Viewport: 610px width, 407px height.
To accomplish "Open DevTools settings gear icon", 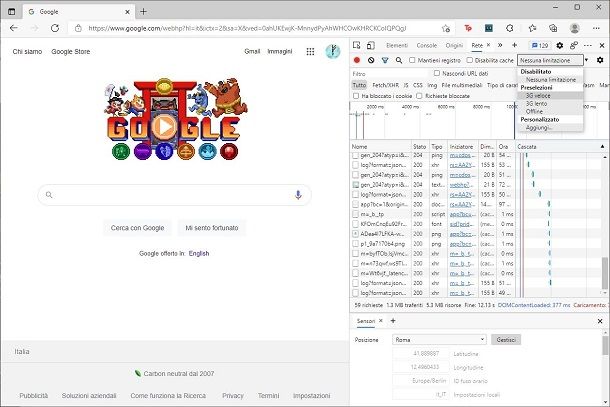I will (559, 46).
